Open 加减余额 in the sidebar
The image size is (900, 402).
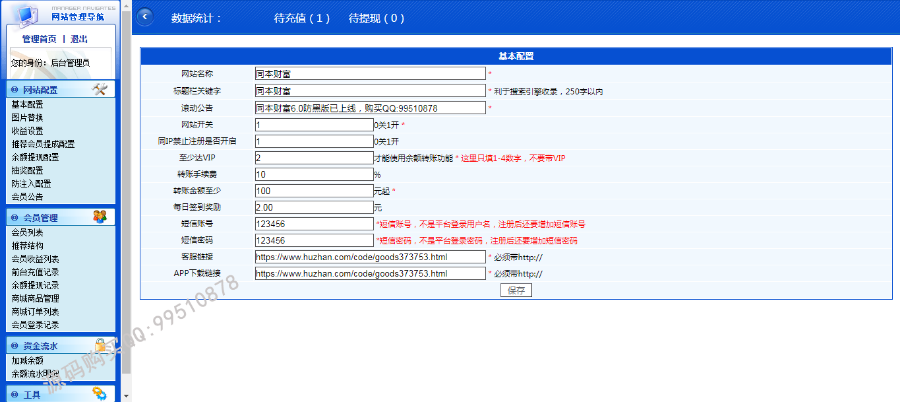tap(27, 361)
